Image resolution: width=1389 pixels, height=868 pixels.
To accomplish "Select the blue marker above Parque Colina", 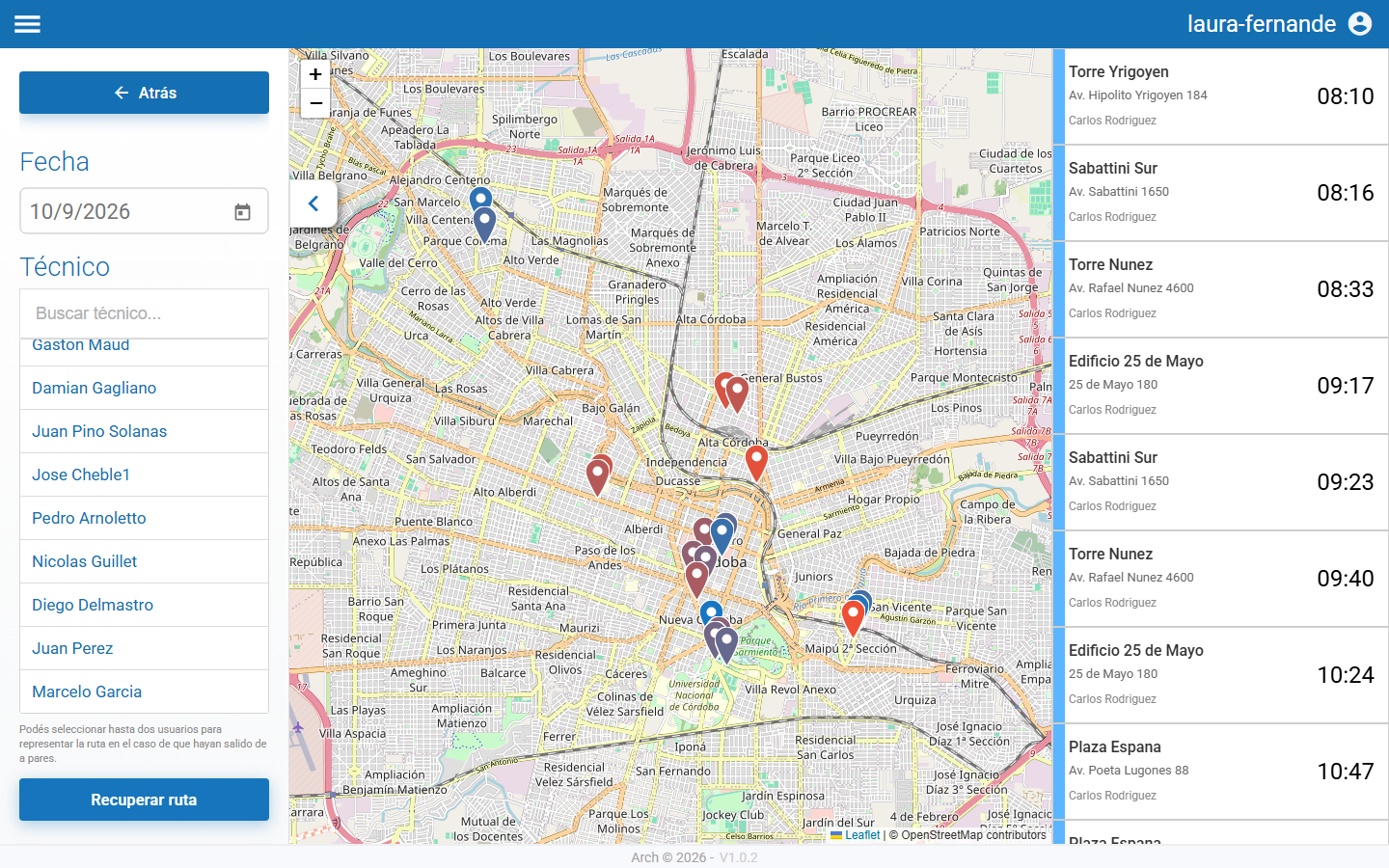I will click(x=480, y=200).
